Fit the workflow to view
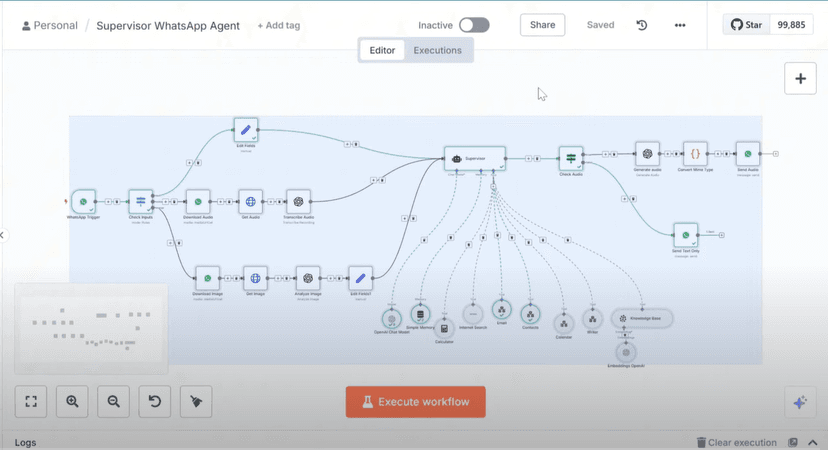 (31, 401)
